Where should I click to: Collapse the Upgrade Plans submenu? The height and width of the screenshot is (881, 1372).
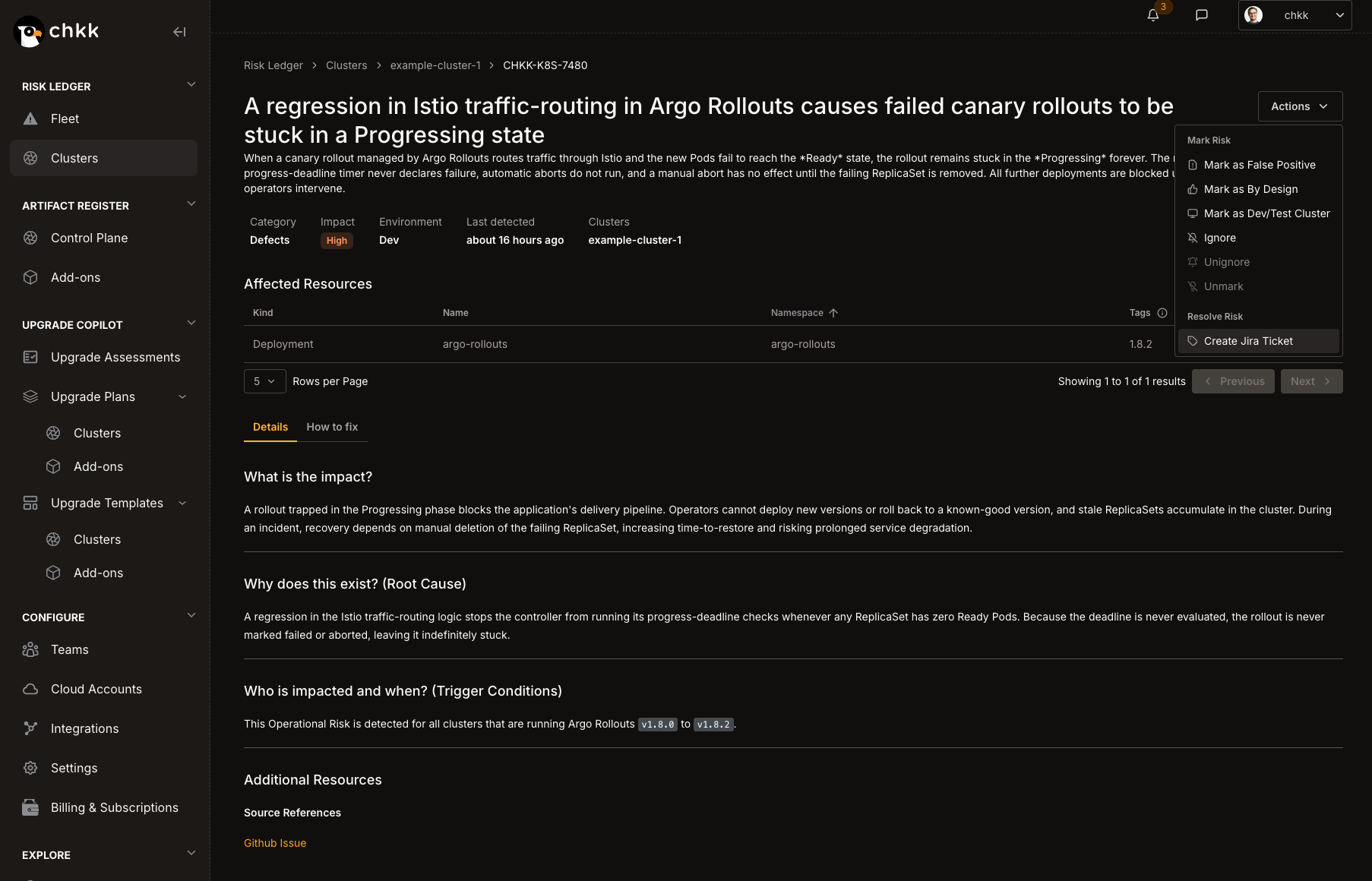tap(182, 396)
